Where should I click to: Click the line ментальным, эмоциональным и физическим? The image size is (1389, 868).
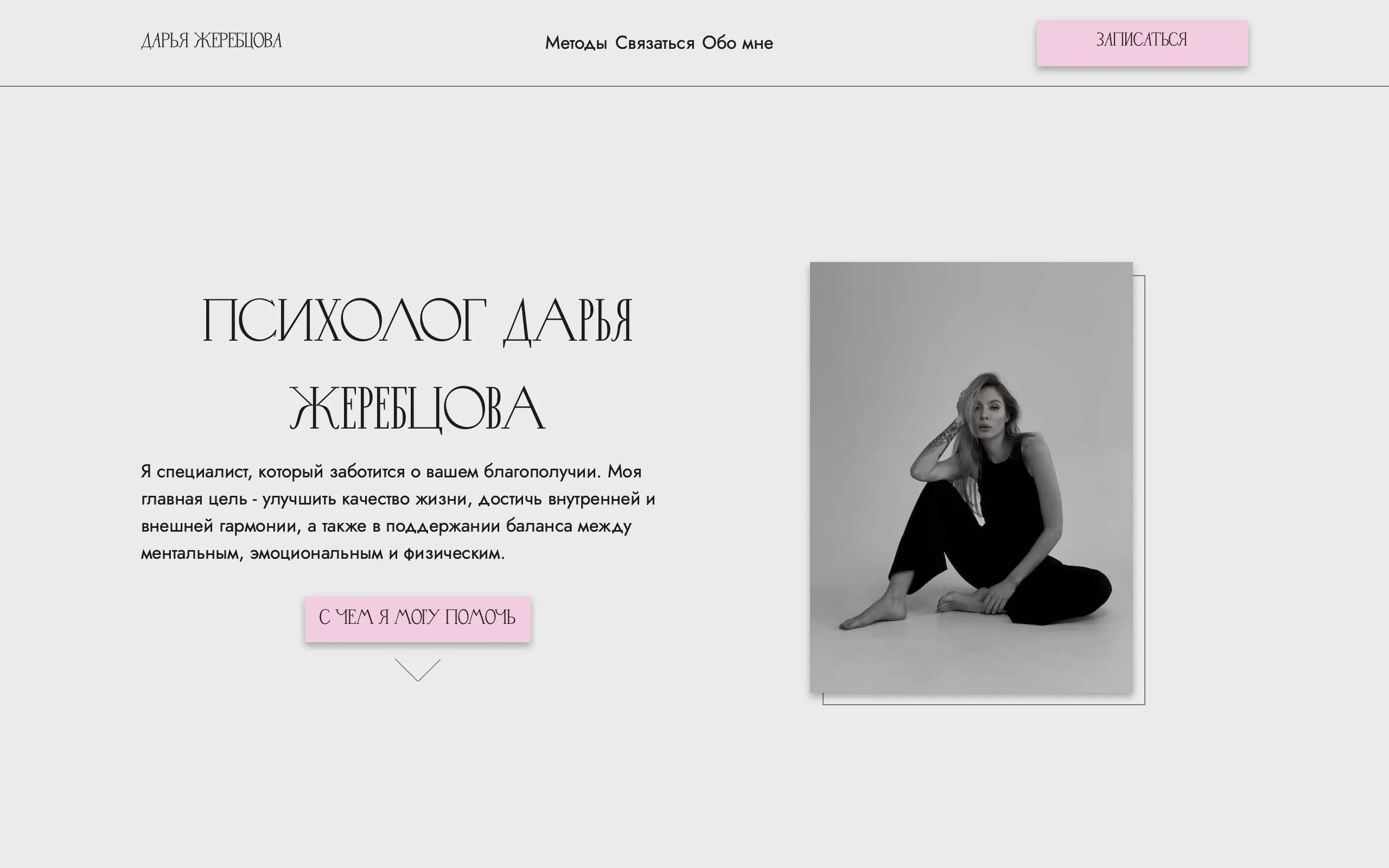click(x=323, y=553)
